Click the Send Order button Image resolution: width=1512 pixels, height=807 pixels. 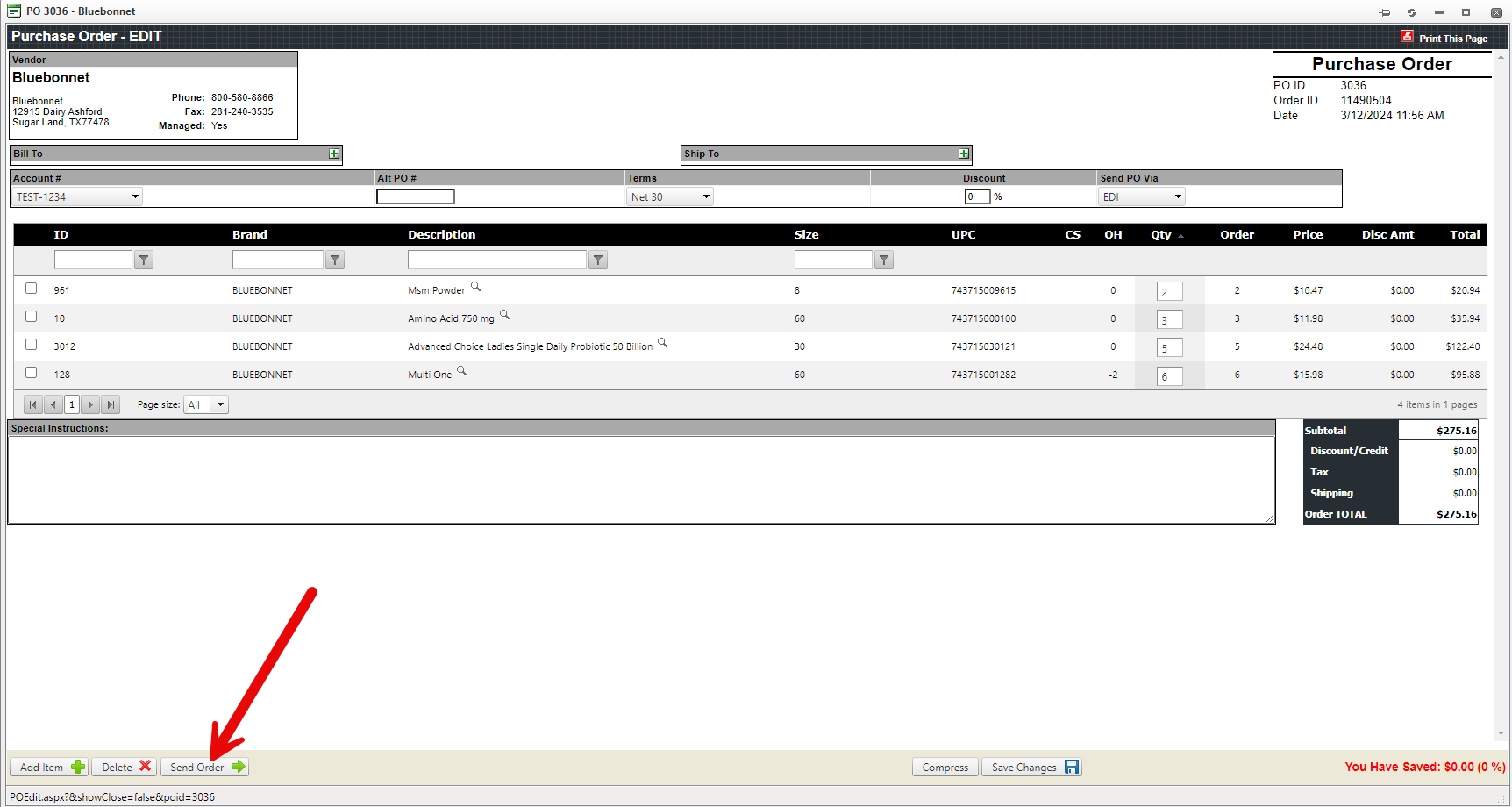pyautogui.click(x=206, y=767)
